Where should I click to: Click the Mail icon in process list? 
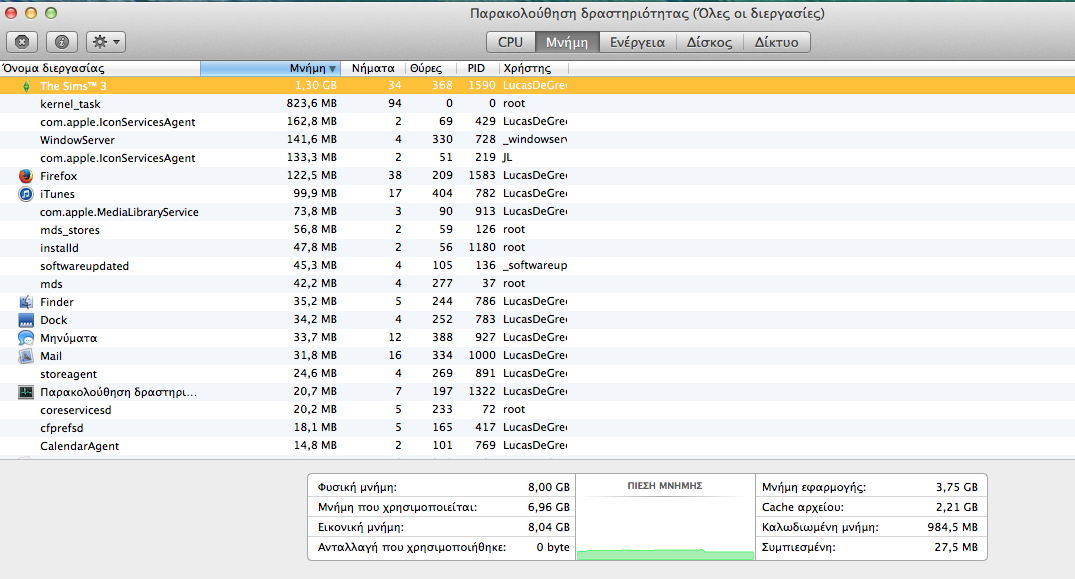pos(26,356)
